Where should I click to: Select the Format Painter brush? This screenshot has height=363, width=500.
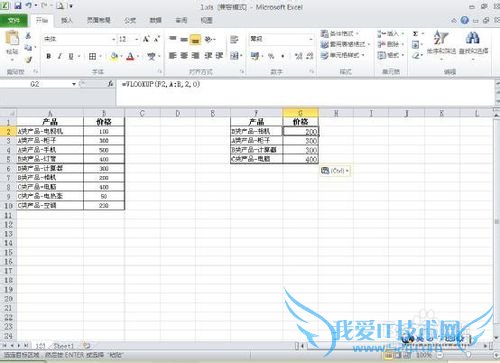[28, 60]
